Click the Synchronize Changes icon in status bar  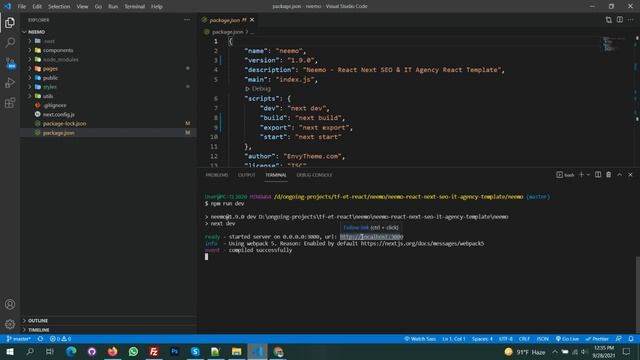pyautogui.click(x=40, y=339)
